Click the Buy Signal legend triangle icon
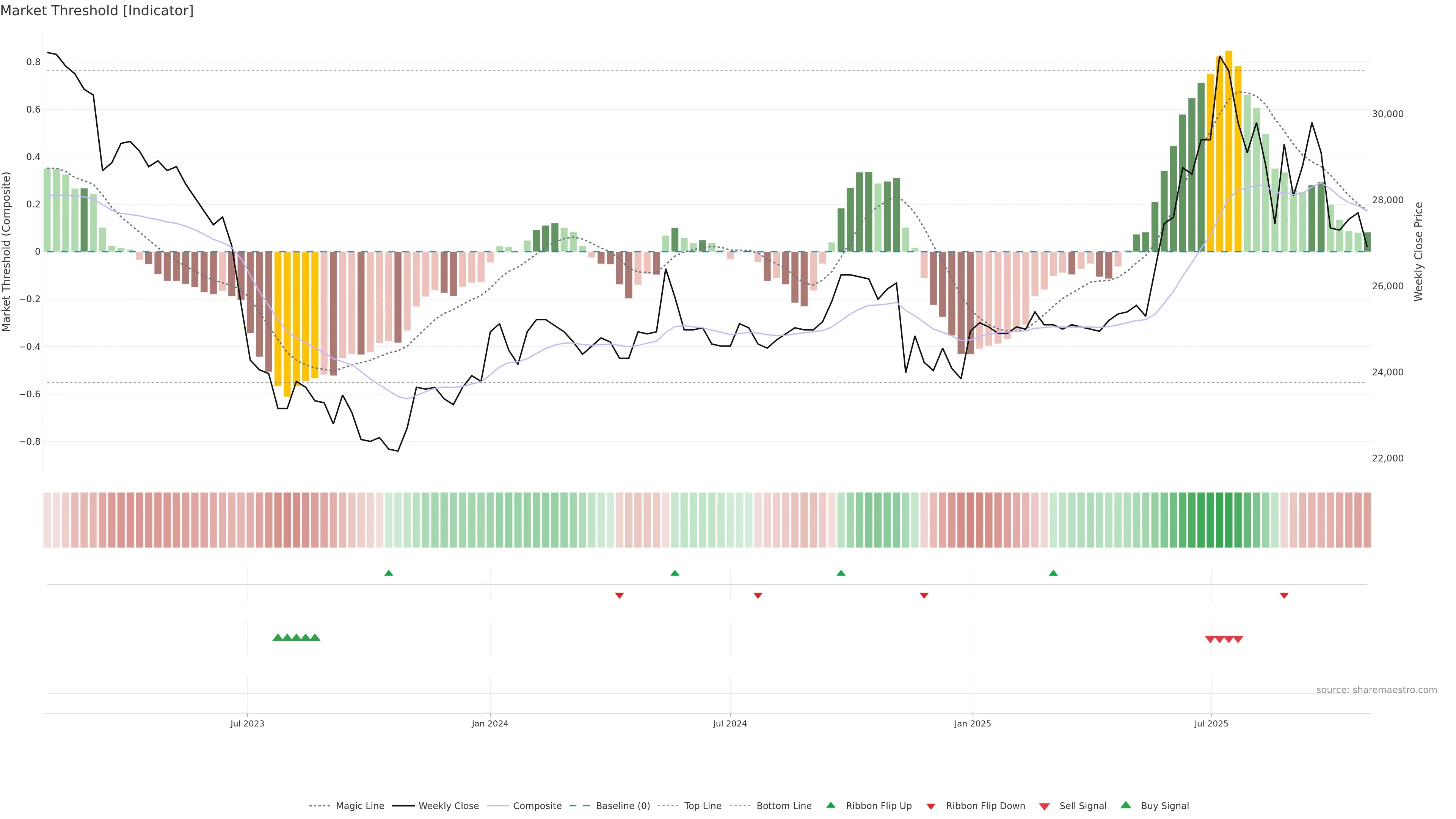Screen dimensions: 1456x819 click(x=1125, y=805)
